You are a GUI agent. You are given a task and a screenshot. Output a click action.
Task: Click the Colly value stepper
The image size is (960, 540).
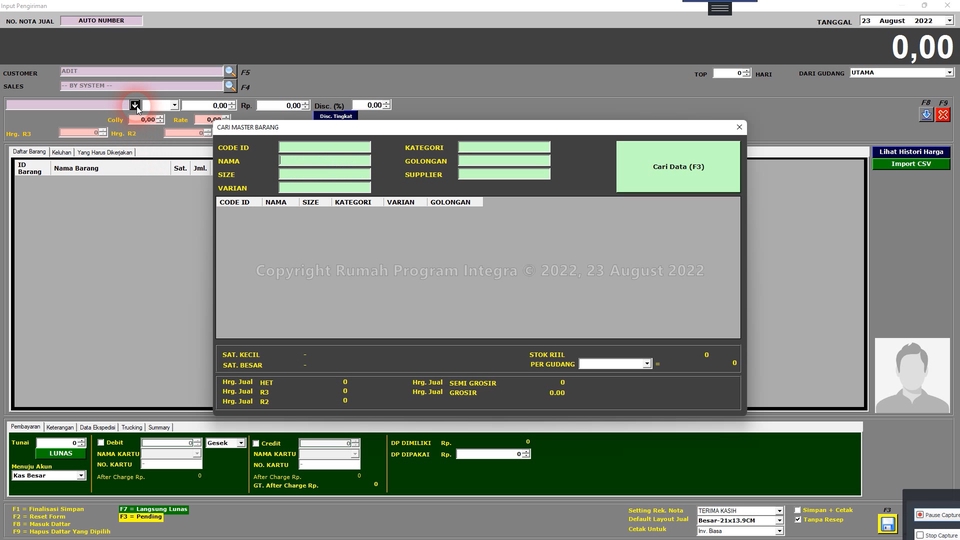(x=160, y=120)
